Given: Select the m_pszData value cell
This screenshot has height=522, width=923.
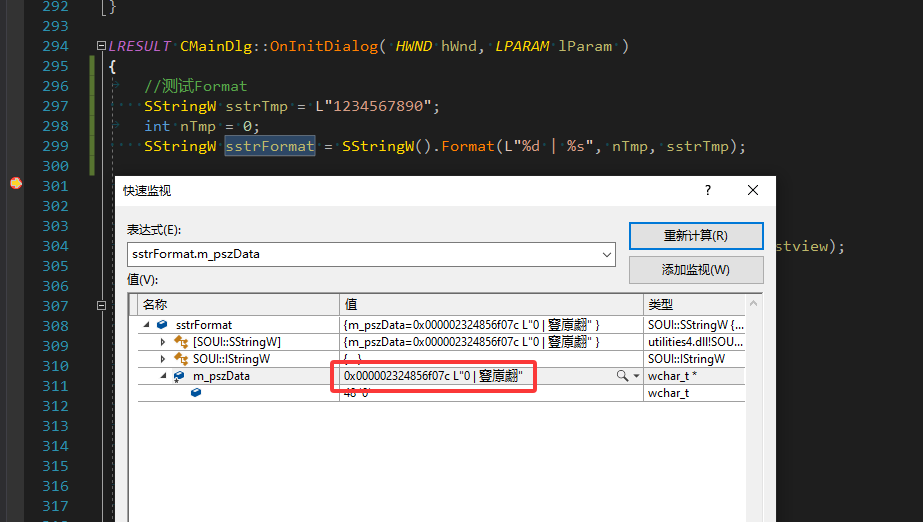Looking at the screenshot, I should click(492, 376).
